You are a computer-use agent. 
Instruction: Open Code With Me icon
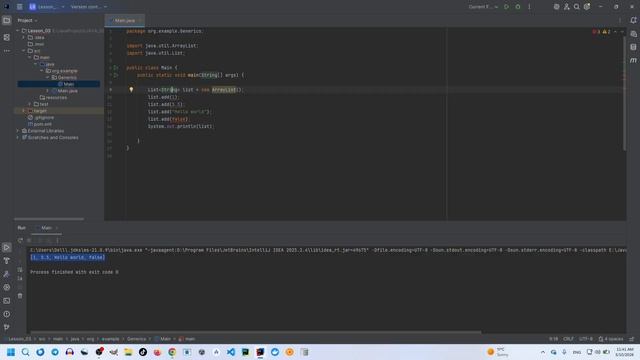pyautogui.click(x=567, y=7)
